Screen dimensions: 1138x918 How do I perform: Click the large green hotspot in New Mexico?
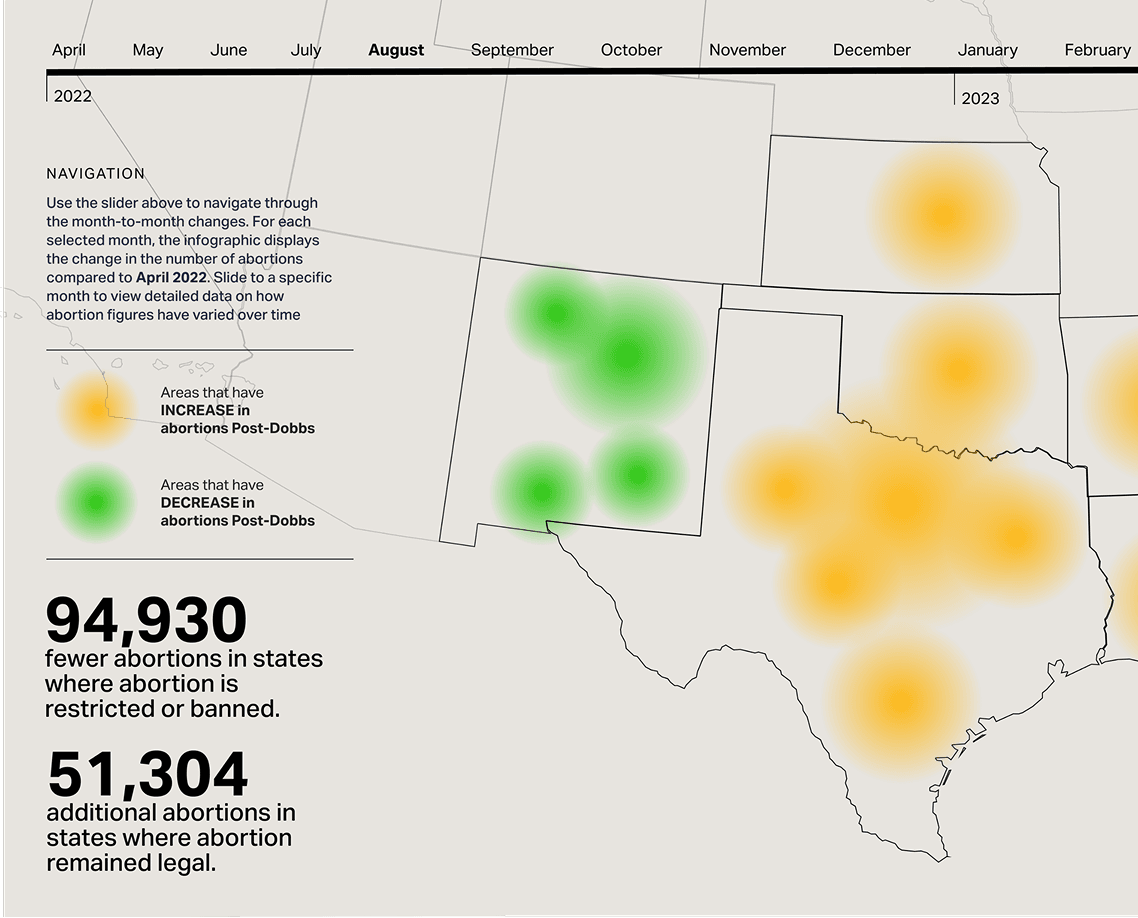626,356
